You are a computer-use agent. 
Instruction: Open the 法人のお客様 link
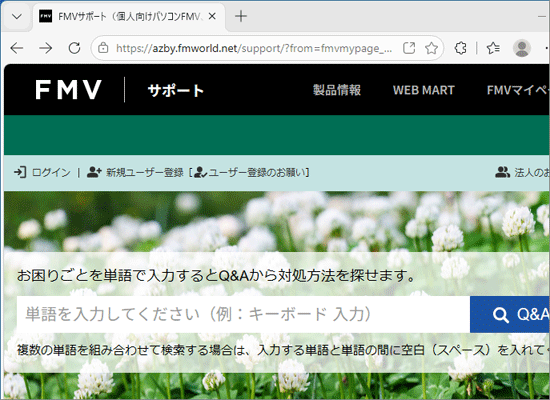pos(532,172)
